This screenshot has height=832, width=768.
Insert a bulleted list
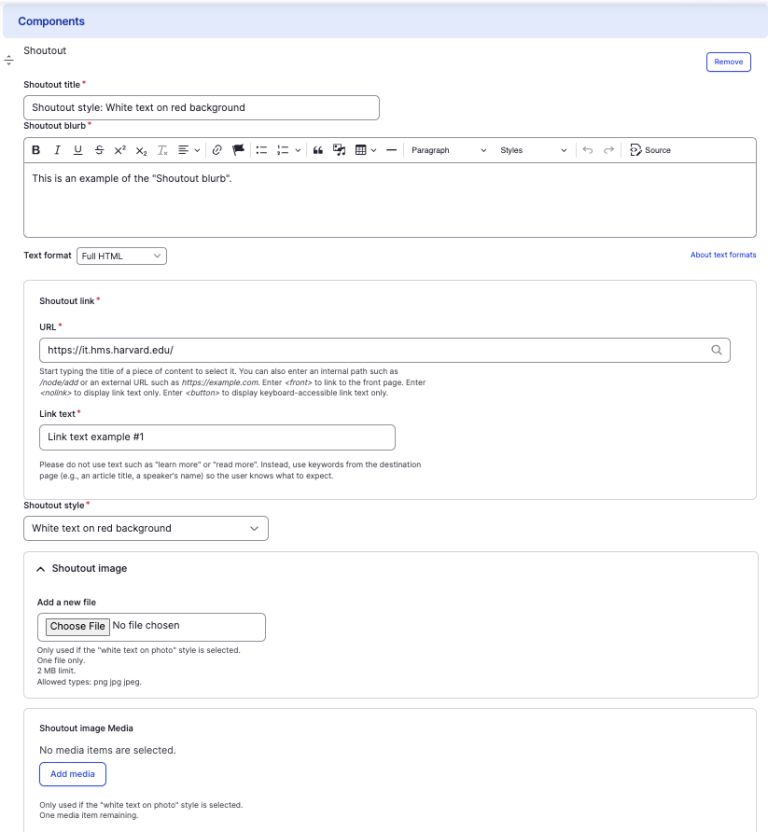pos(261,150)
